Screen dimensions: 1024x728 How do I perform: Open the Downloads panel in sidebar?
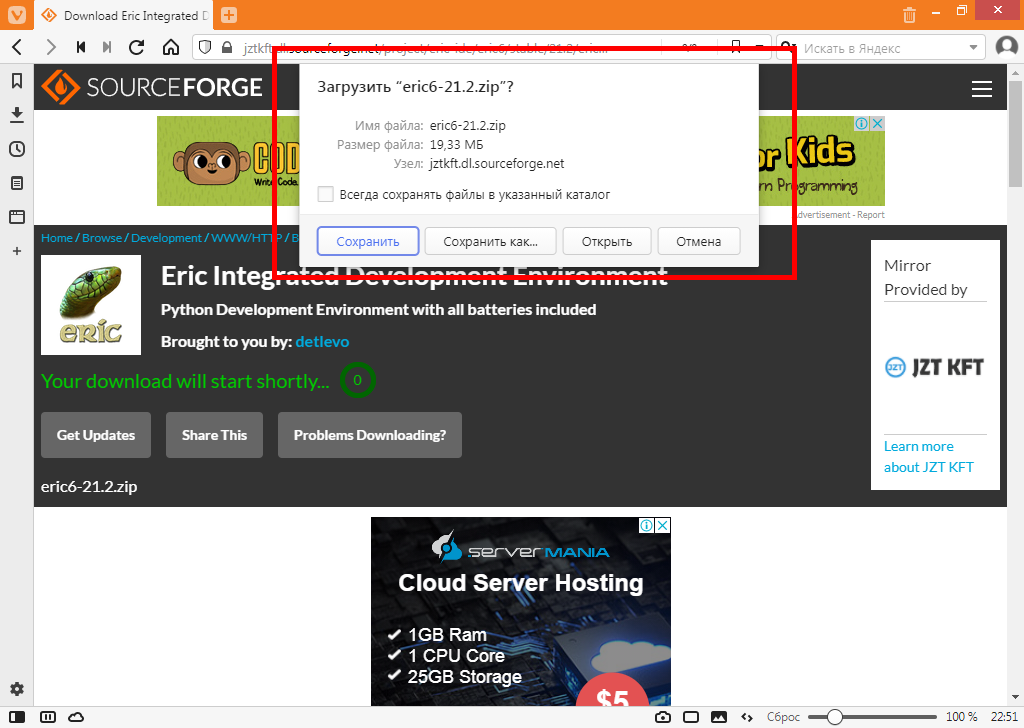point(17,115)
